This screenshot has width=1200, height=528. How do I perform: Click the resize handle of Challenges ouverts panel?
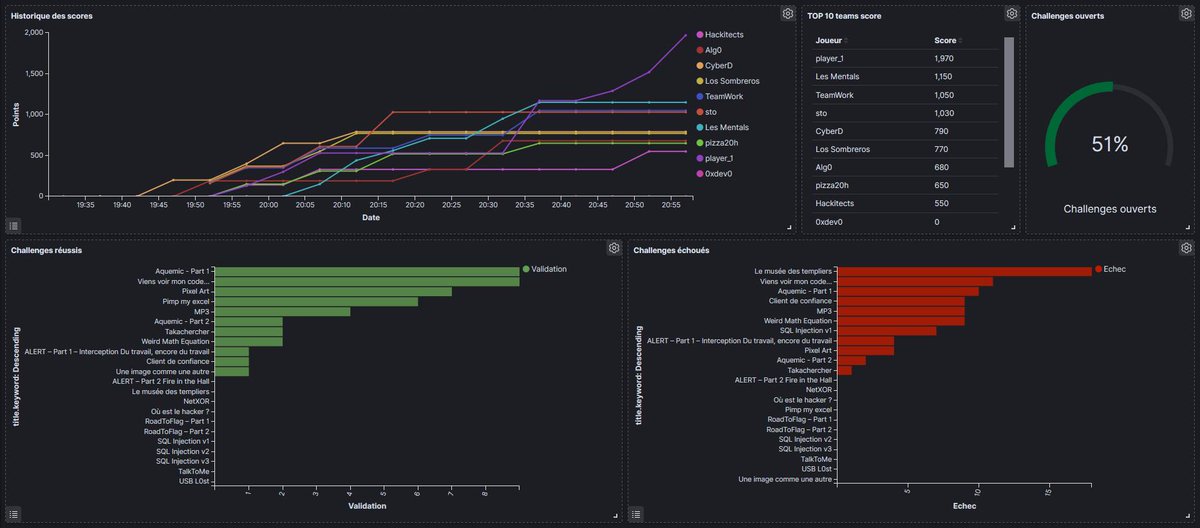[1188, 229]
